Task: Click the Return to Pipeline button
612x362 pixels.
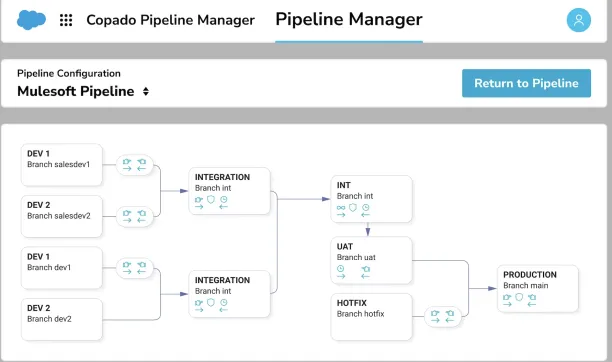Action: tap(526, 83)
